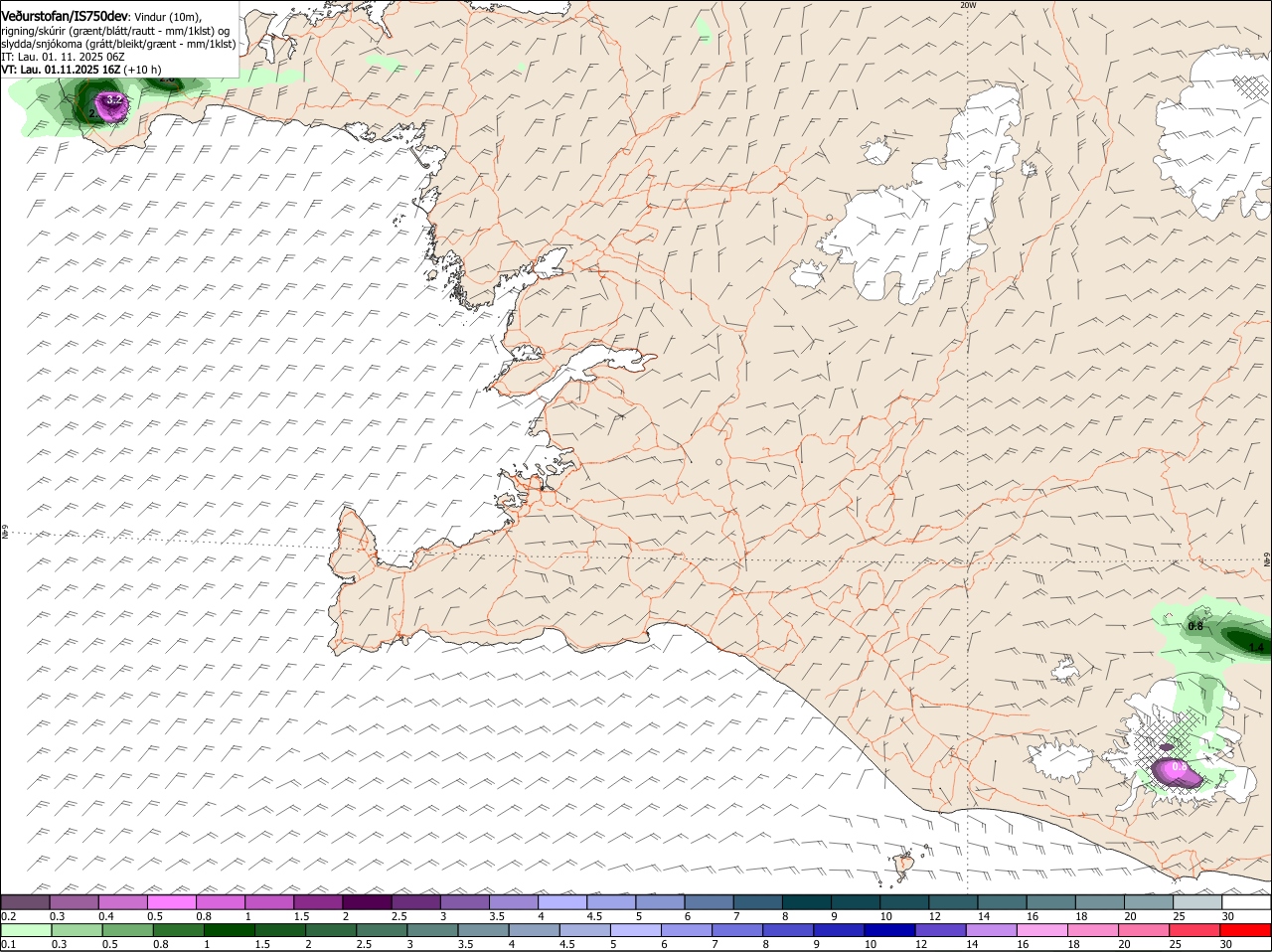Click the pink sleet patch near the 0.6 value
1272x952 pixels.
point(1179,772)
